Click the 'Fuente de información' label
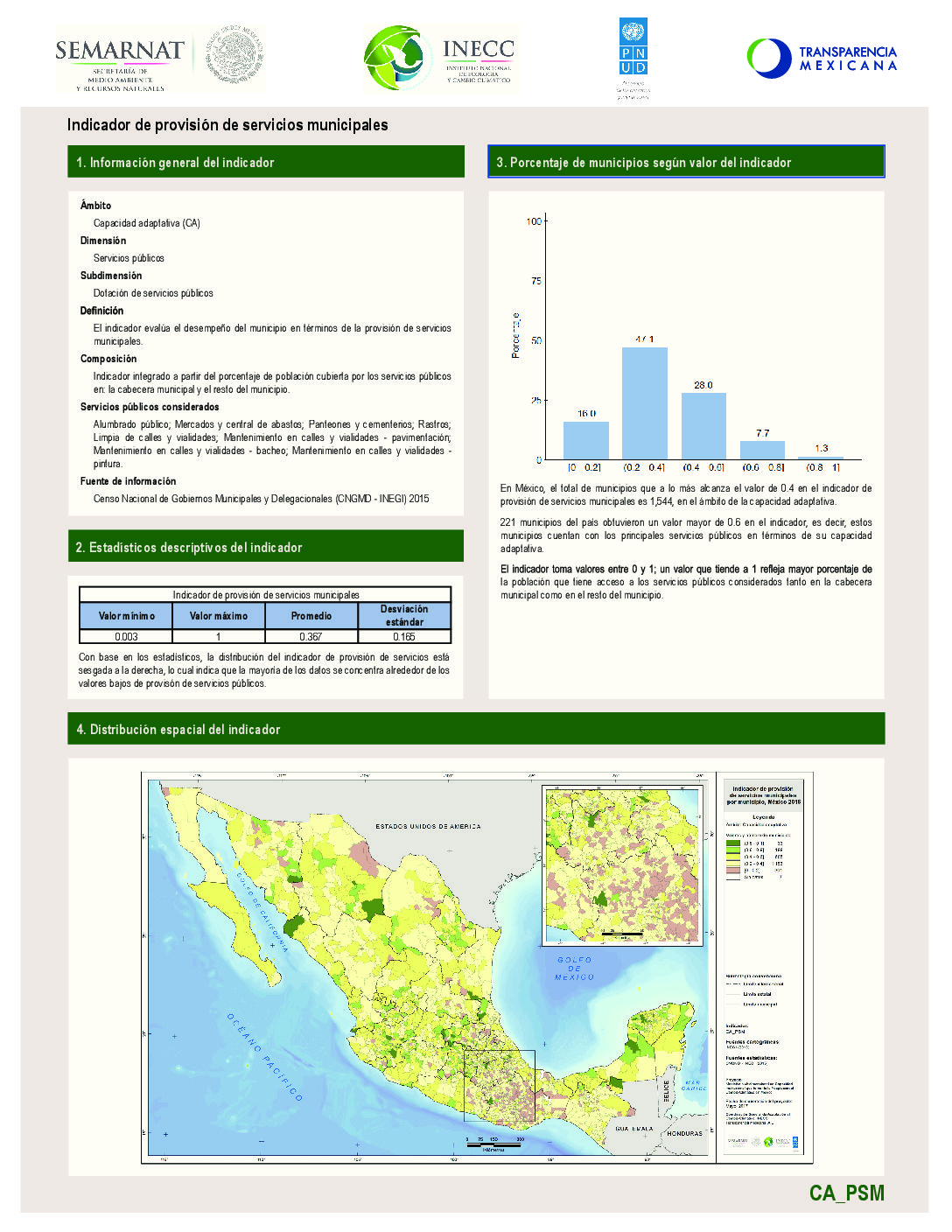The height and width of the screenshot is (1232, 952). pos(129,481)
